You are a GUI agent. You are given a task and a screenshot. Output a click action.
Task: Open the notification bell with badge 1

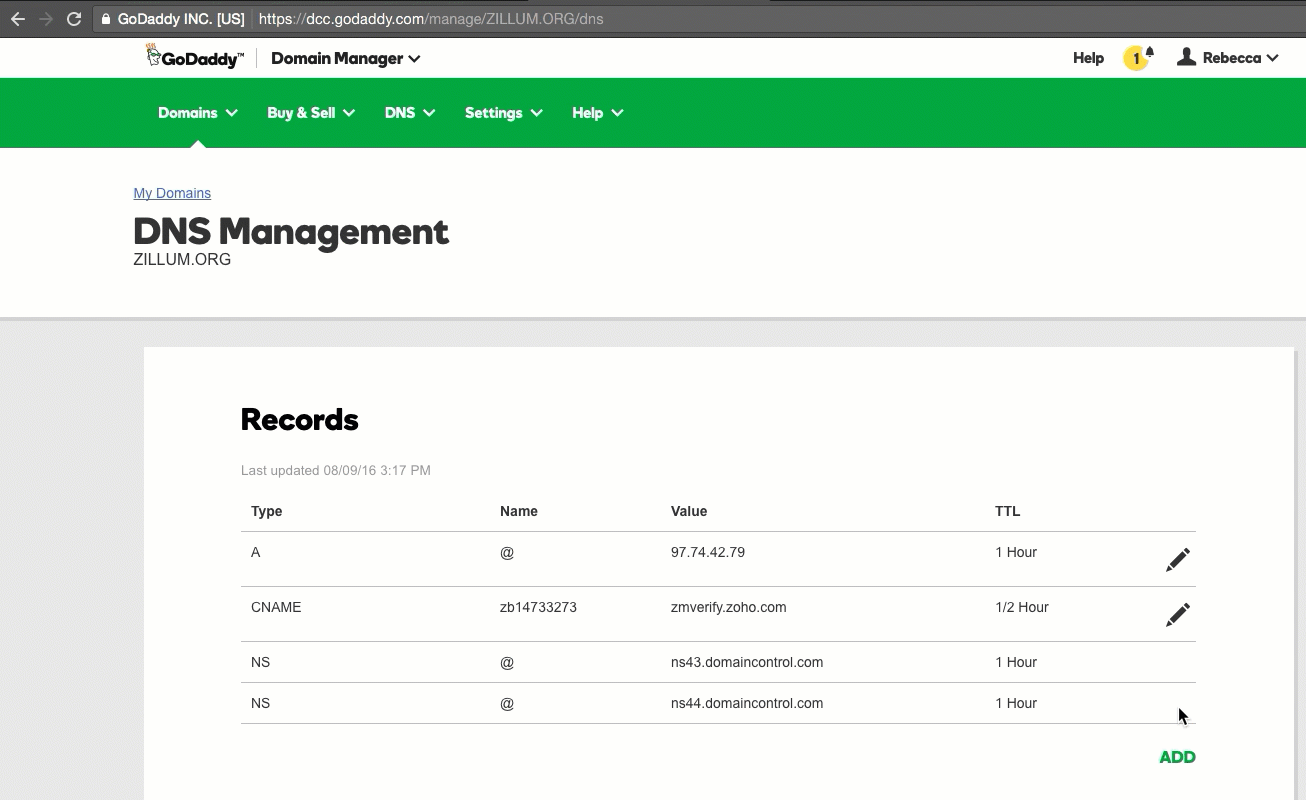1138,58
